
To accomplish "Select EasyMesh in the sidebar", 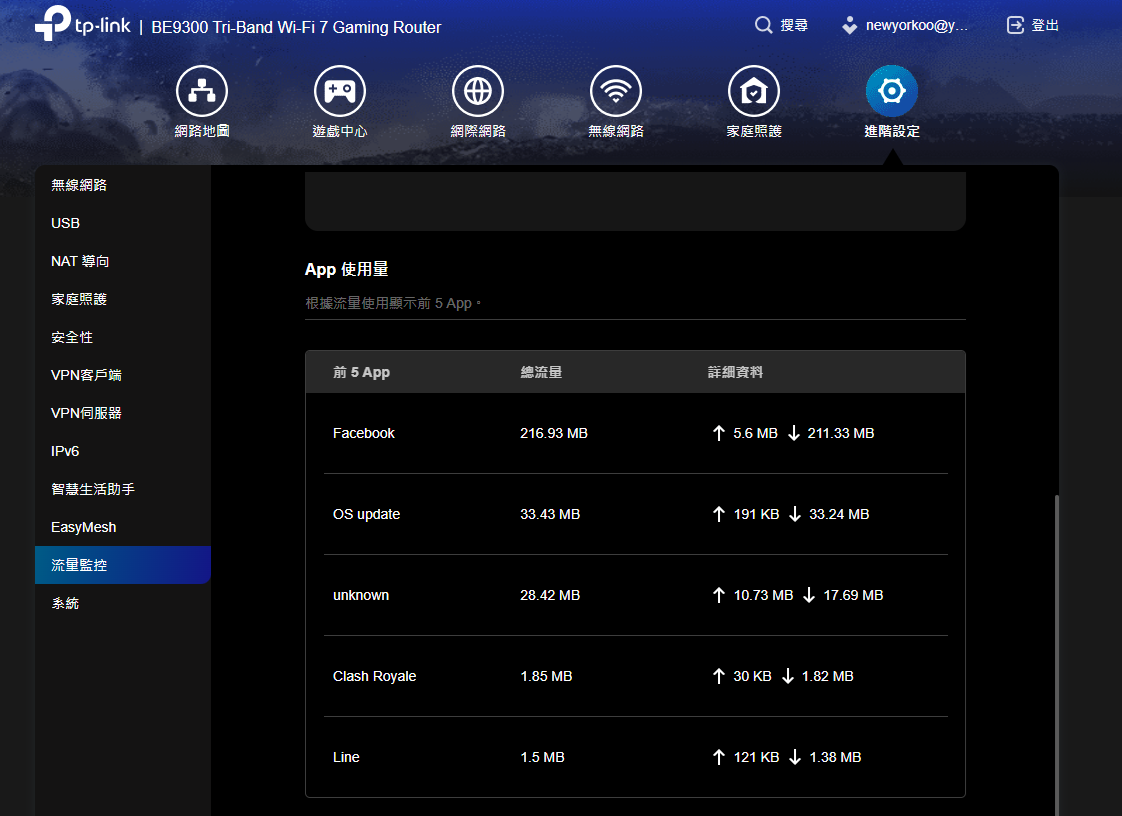I will tap(123, 526).
